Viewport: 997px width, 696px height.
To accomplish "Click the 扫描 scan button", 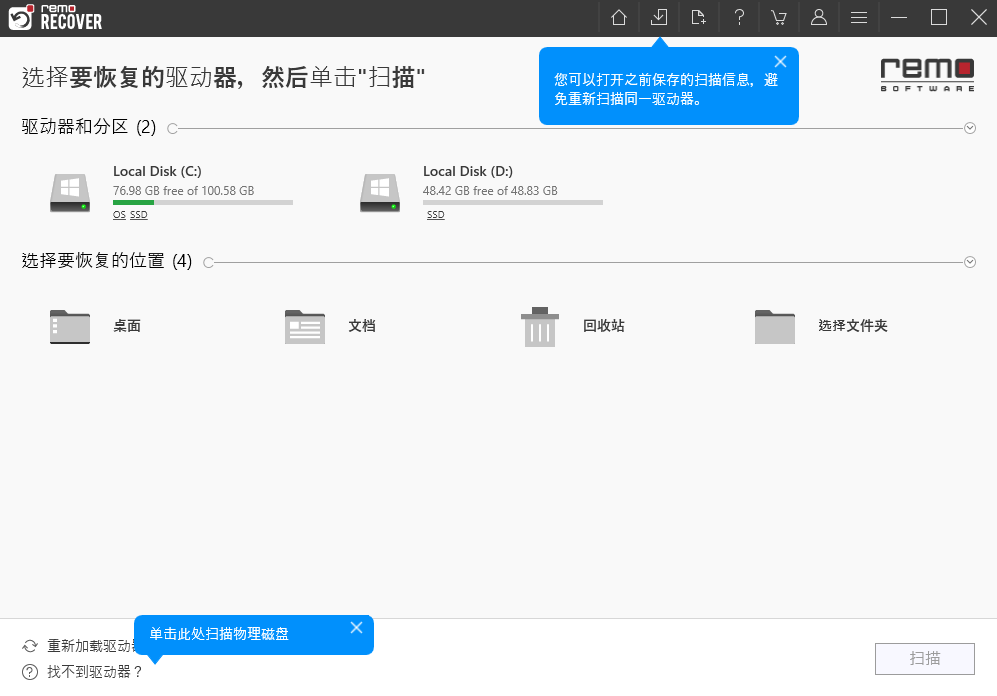I will (925, 658).
